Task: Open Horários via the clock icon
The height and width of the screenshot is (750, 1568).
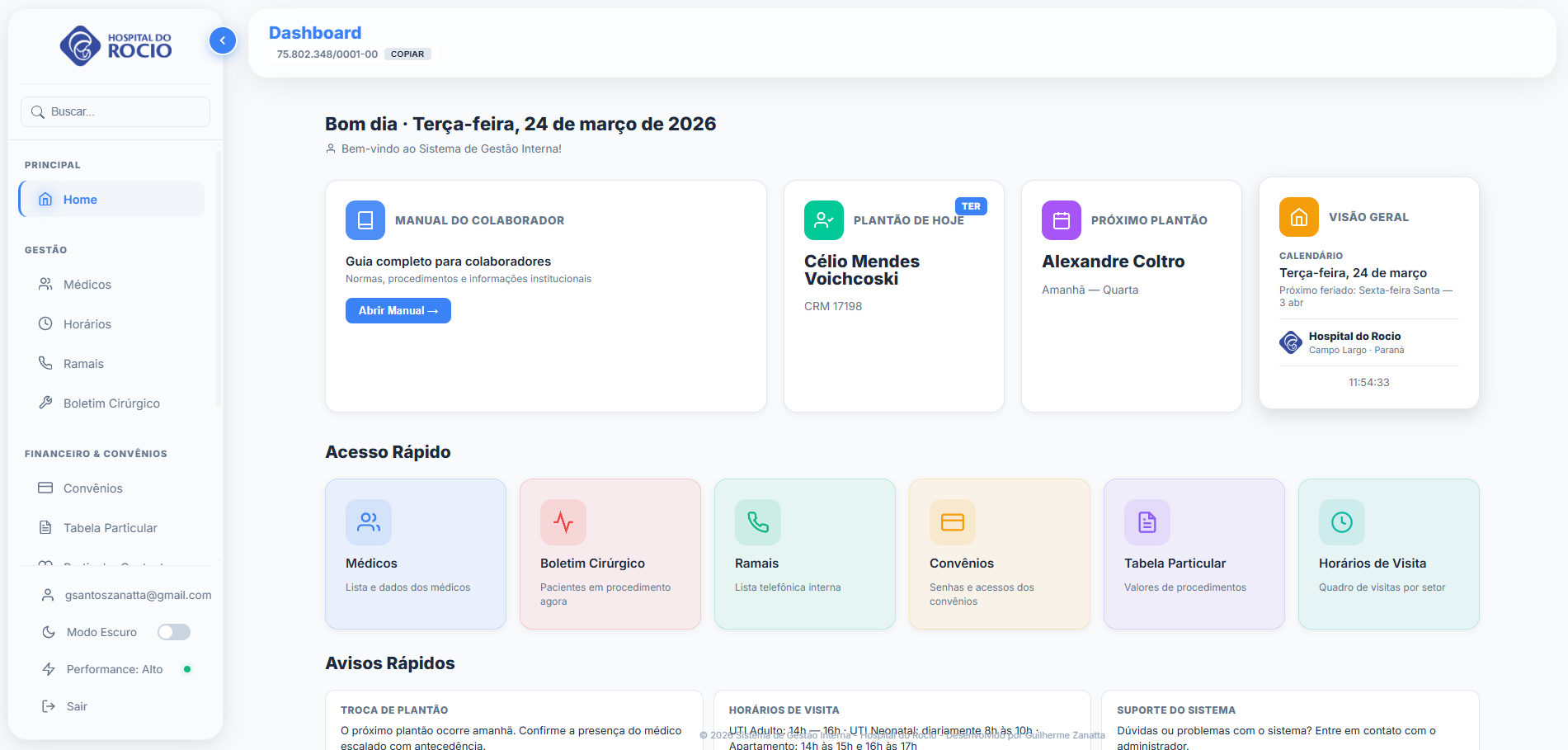Action: coord(45,323)
